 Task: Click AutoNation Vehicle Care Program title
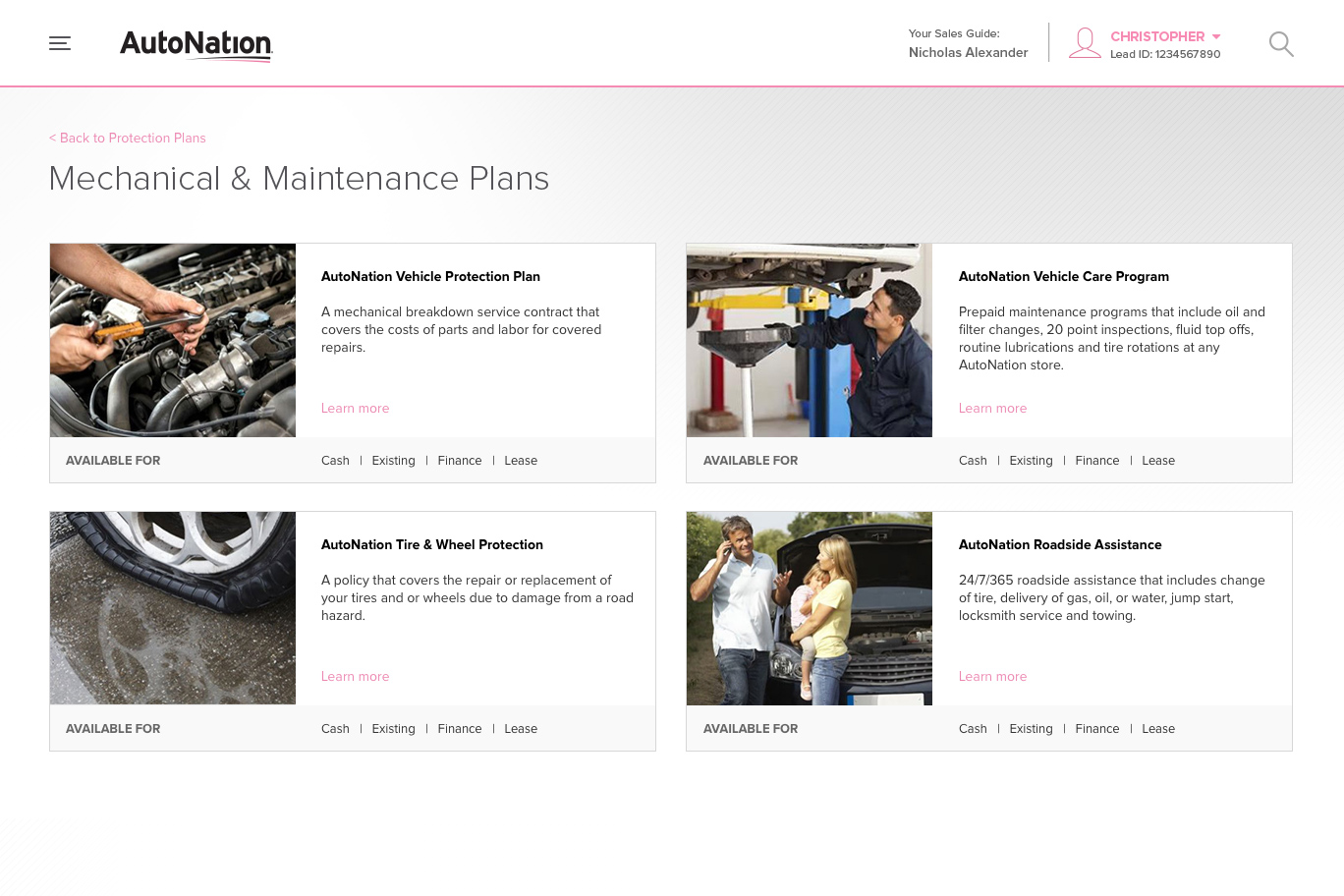[x=1064, y=276]
